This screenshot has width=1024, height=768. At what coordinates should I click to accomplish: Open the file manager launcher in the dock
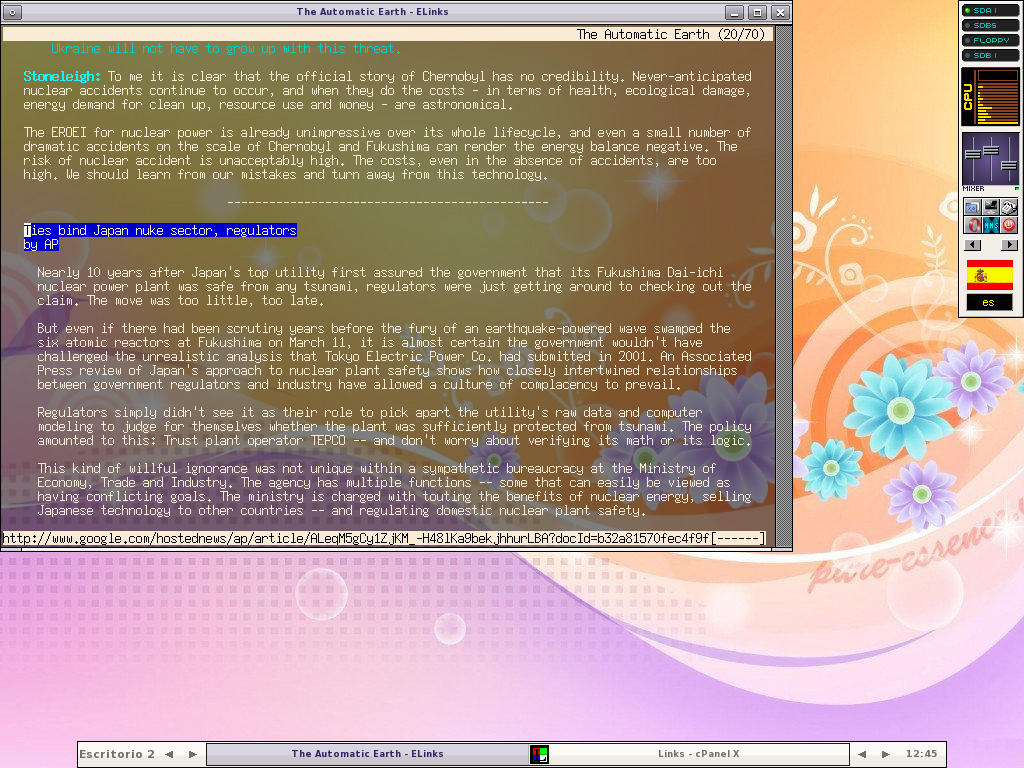pyautogui.click(x=973, y=207)
